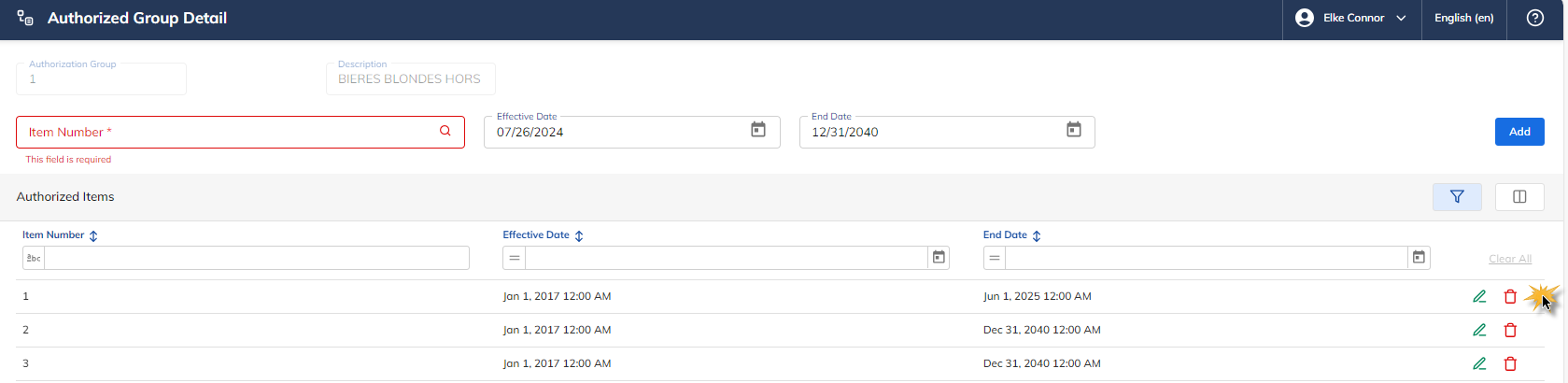Click the Item Number required input field
Screen dimensions: 1568x383
pos(240,132)
